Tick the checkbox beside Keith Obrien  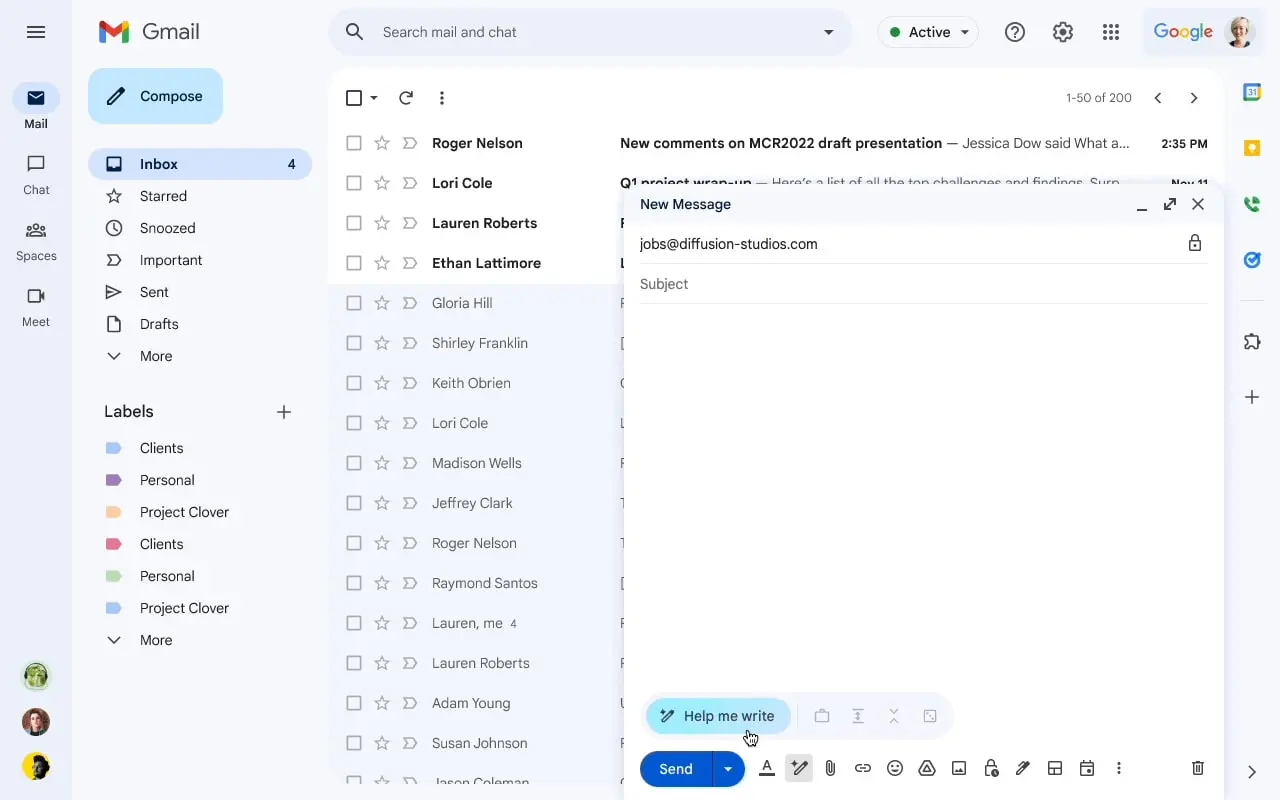point(354,383)
